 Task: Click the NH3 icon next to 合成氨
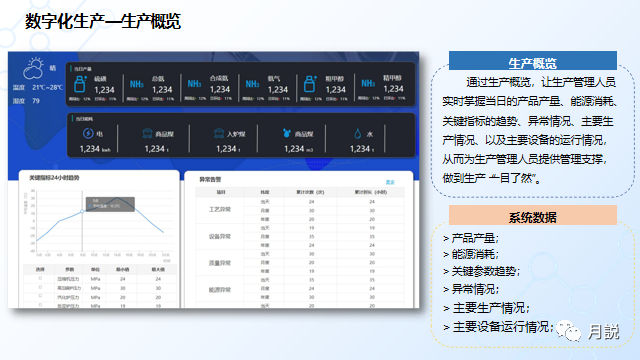point(194,84)
